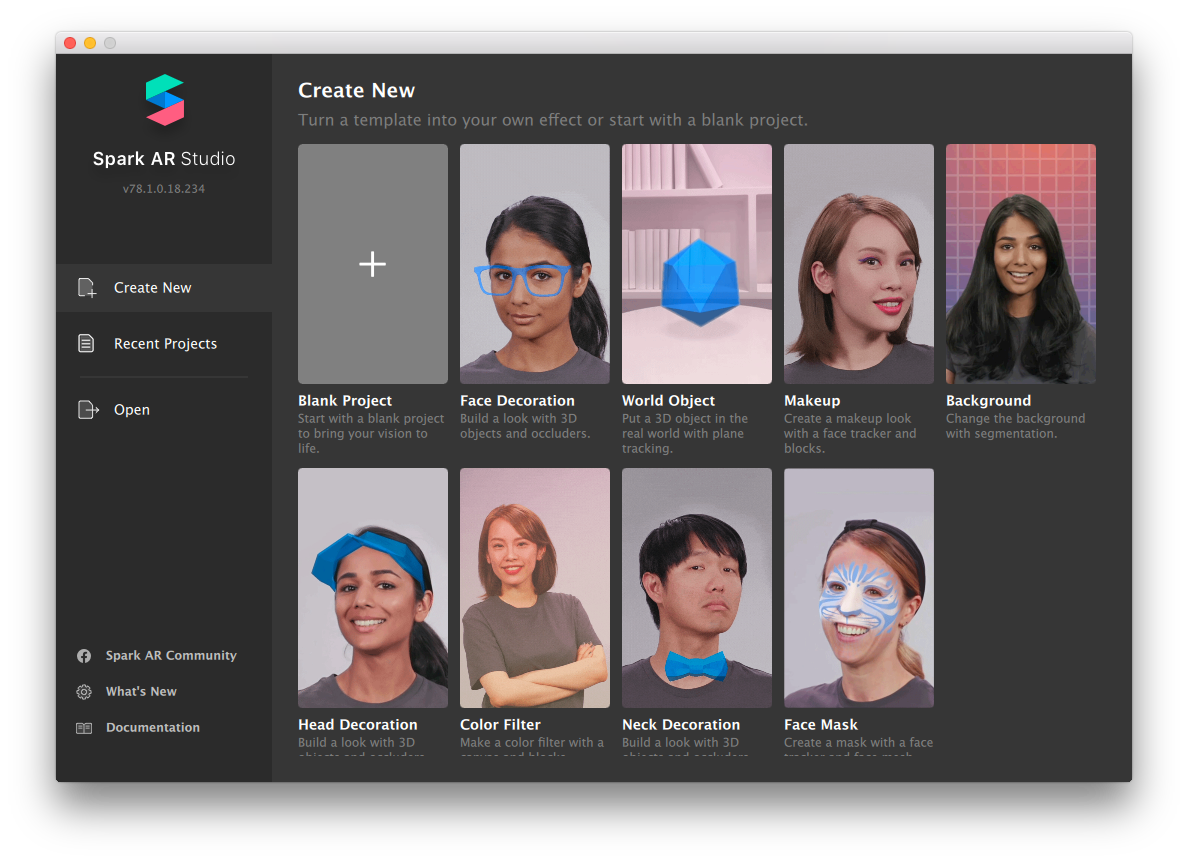This screenshot has height=862, width=1188.
Task: Click the Face Decoration title text
Action: [x=517, y=401]
